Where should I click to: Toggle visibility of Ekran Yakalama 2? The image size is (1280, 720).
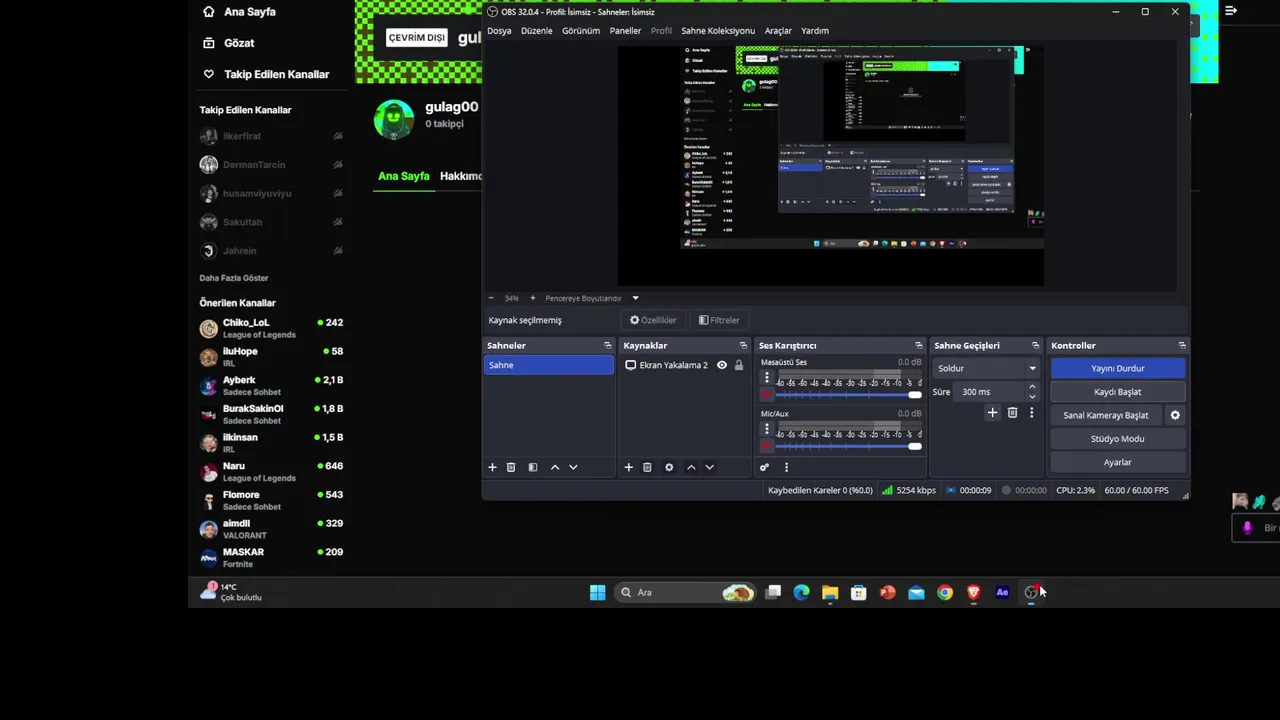722,365
